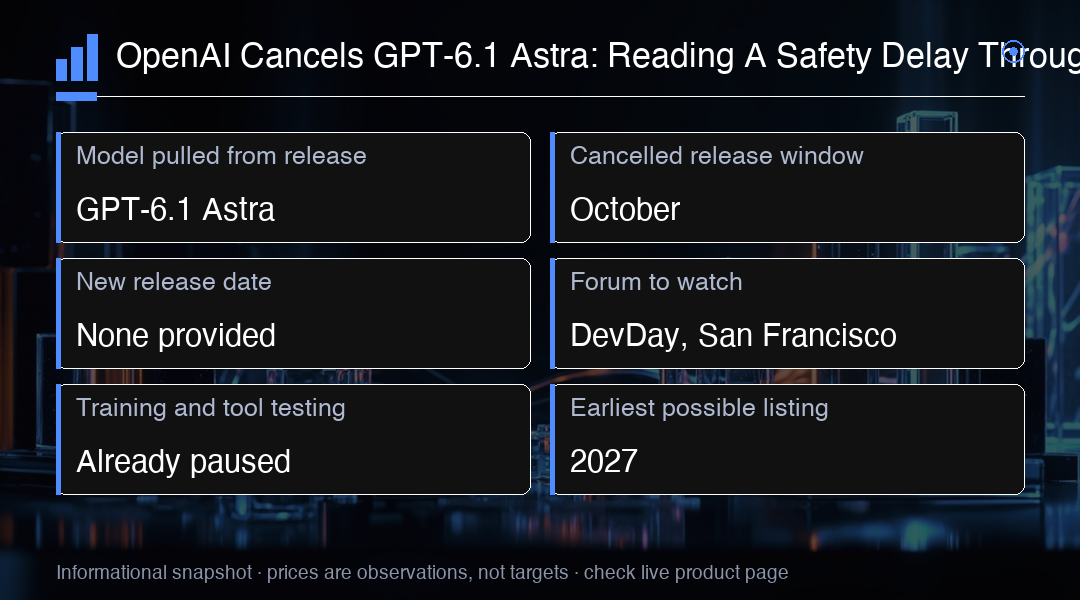
Task: Click the blue bar chart logo icon
Action: 77,58
